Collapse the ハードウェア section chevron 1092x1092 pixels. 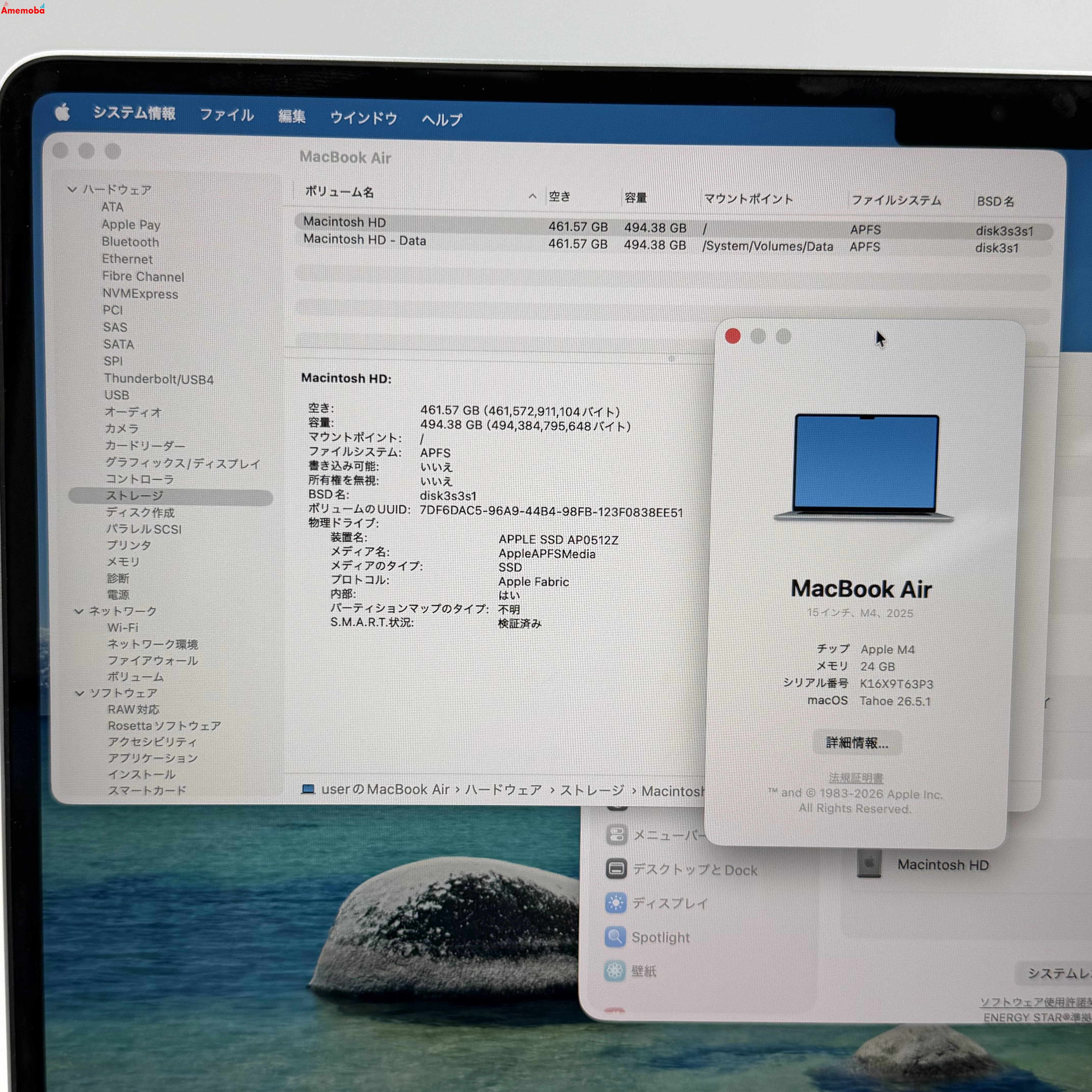[x=72, y=189]
